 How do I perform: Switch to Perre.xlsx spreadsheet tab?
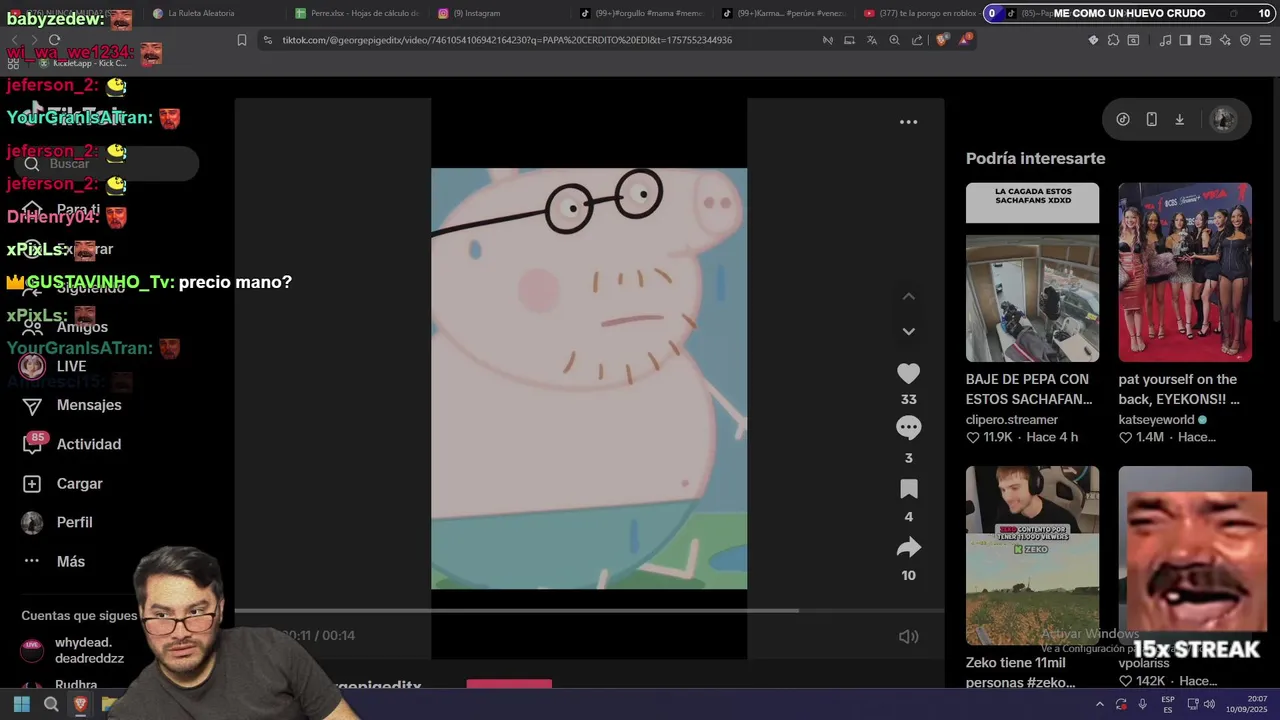click(x=358, y=13)
